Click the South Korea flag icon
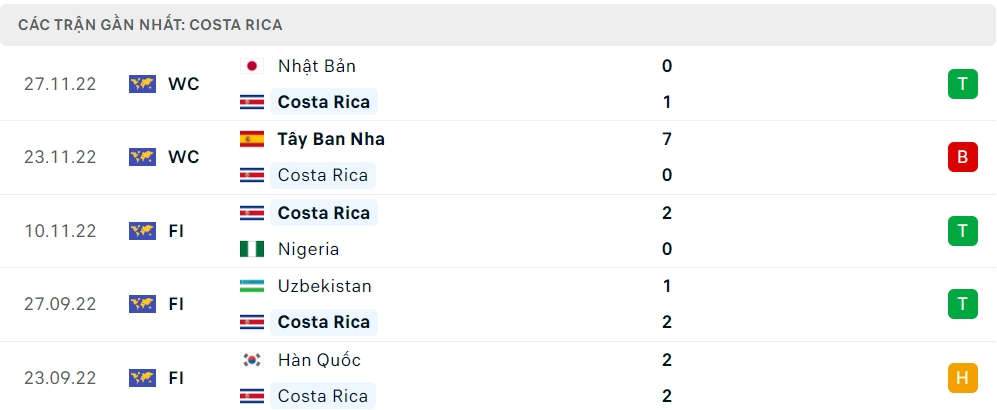 click(x=251, y=360)
